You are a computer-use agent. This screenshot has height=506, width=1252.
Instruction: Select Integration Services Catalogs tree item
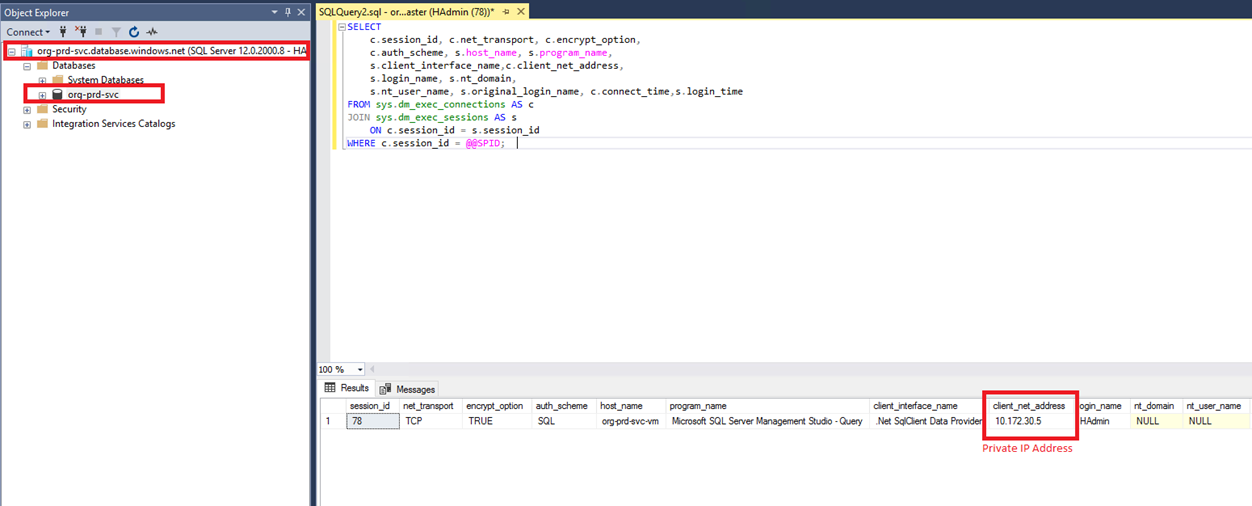(113, 125)
